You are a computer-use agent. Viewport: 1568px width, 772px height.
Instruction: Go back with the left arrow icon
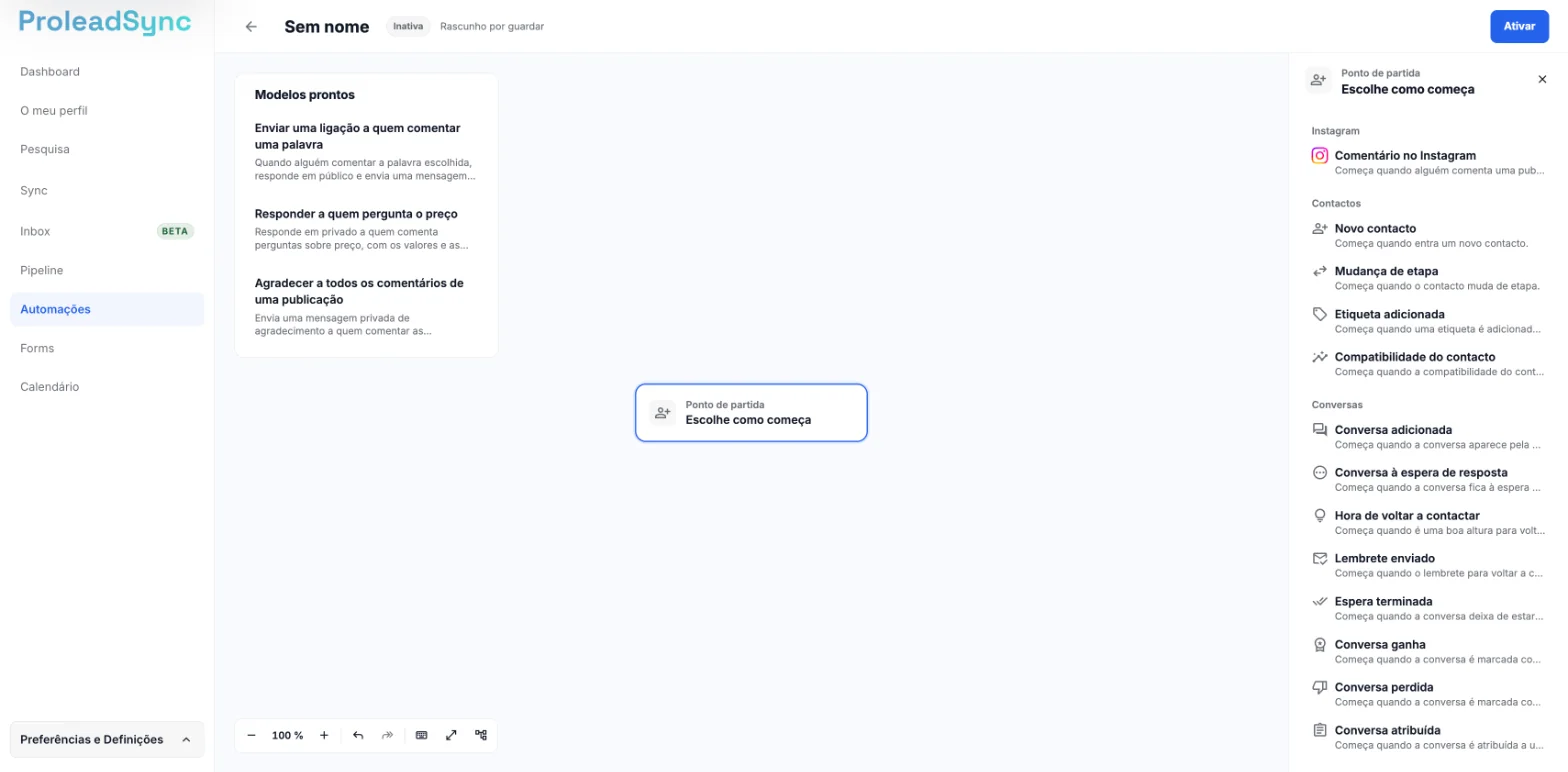251,27
